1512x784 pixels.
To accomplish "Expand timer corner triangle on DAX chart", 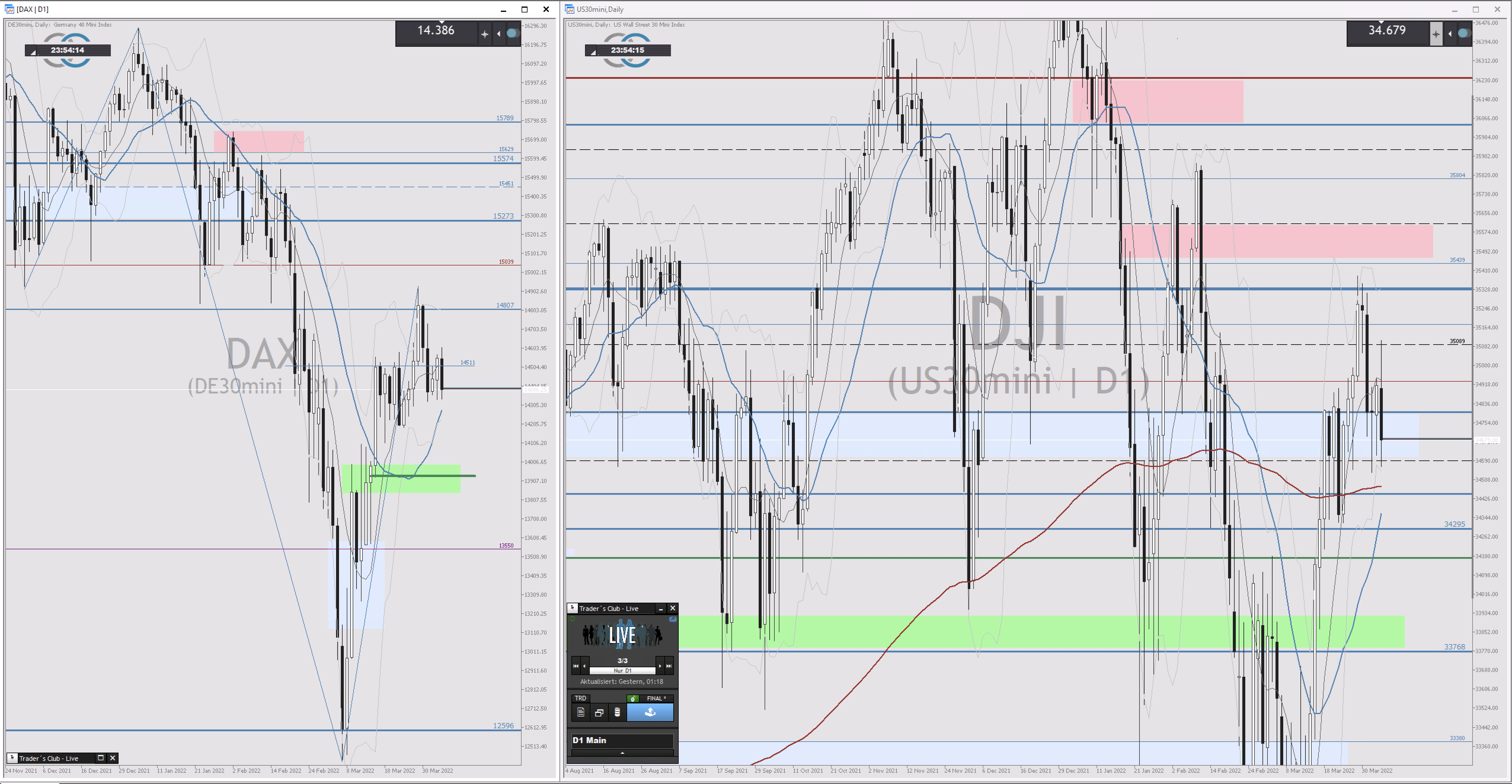I will [x=33, y=53].
